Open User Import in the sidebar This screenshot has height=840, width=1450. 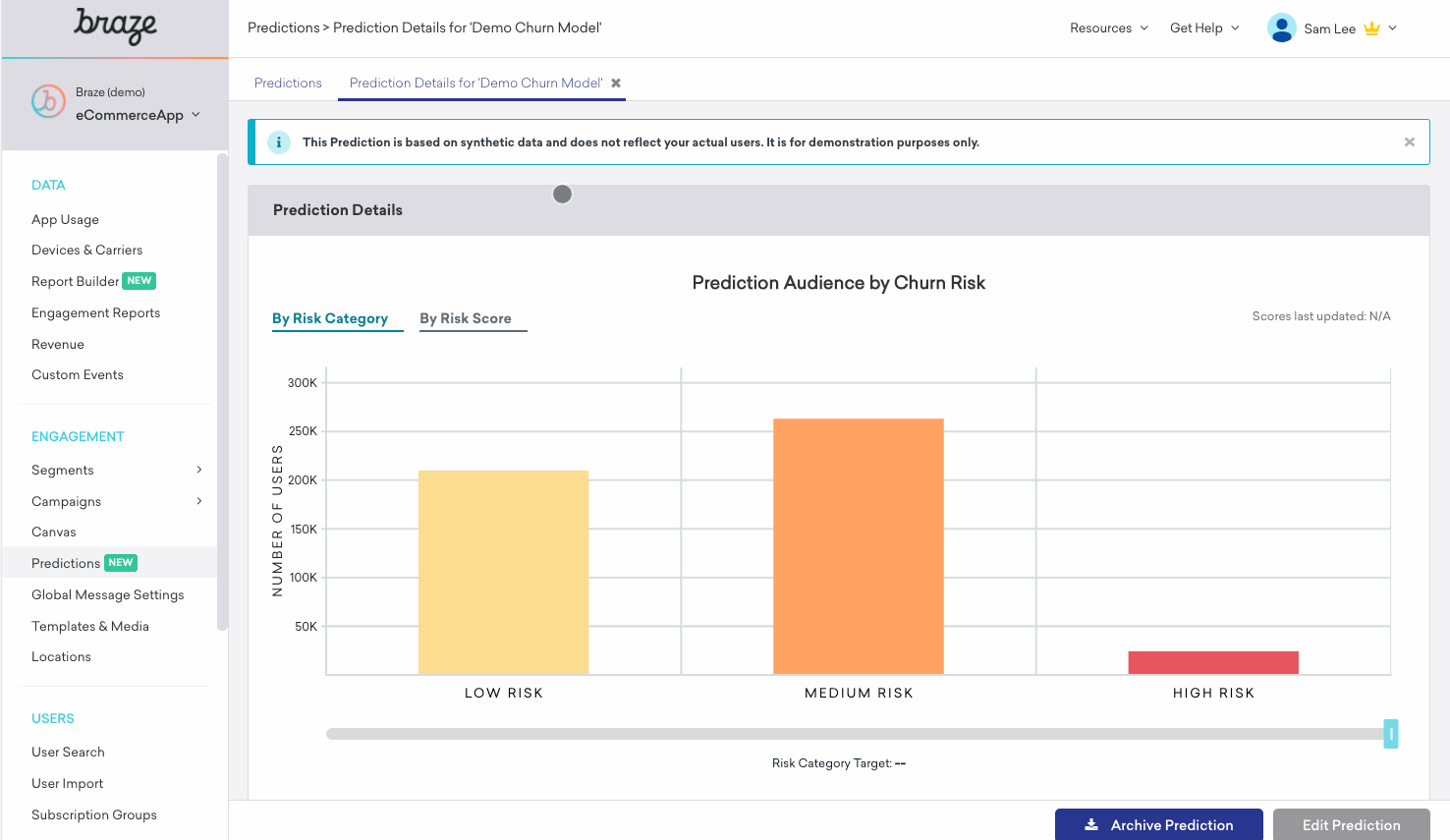pyautogui.click(x=67, y=784)
